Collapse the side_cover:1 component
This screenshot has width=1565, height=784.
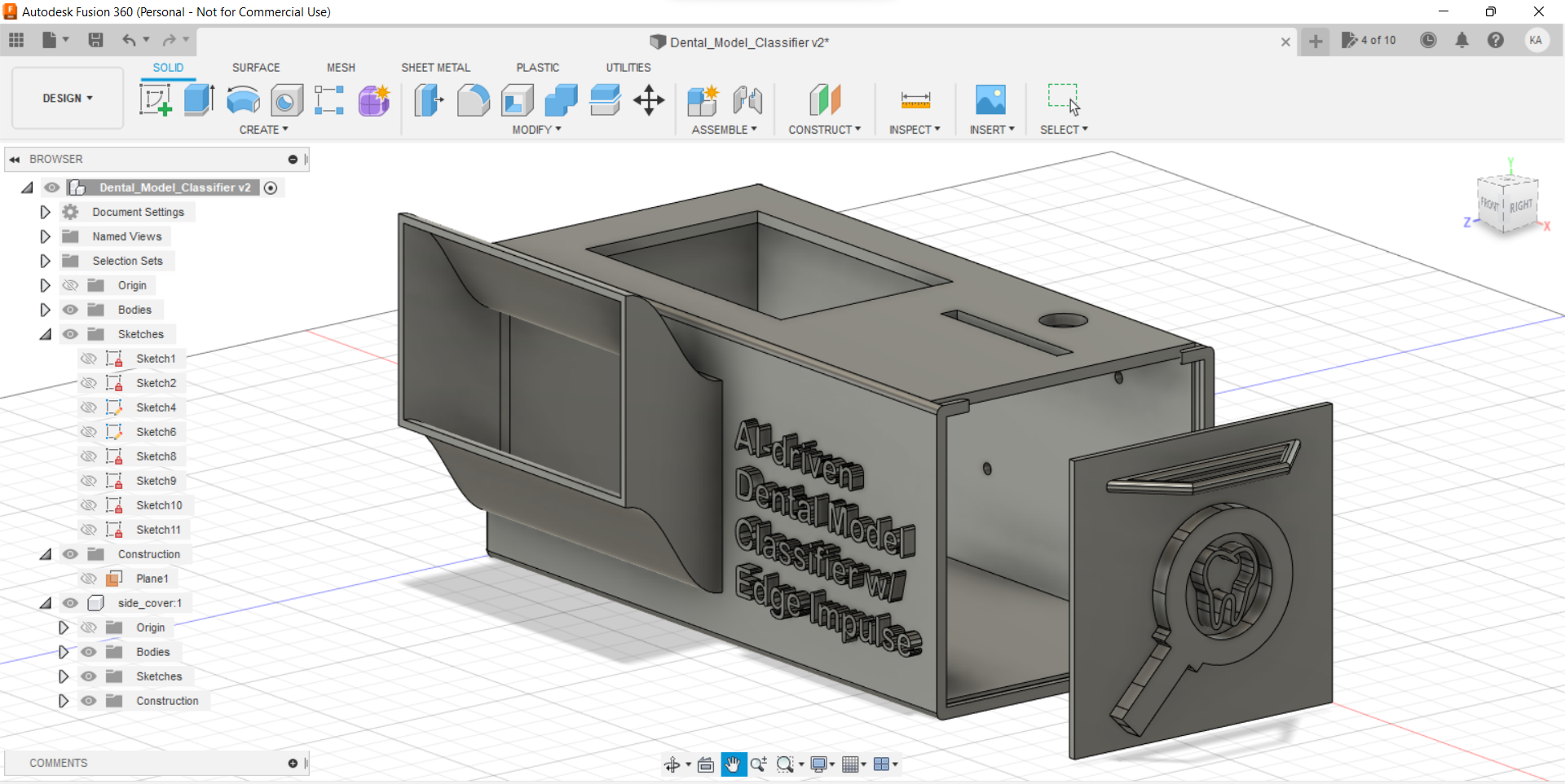click(46, 603)
